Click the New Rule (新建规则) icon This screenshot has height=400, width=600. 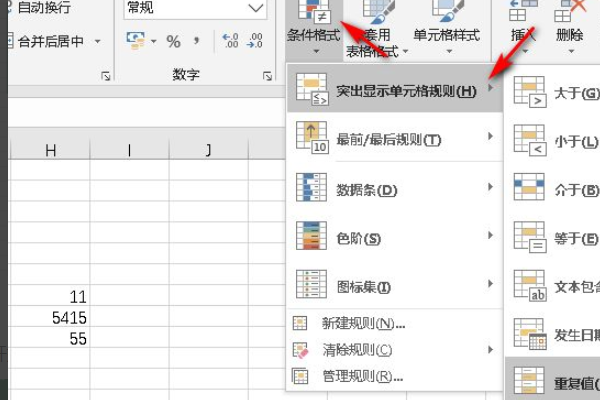pos(300,323)
